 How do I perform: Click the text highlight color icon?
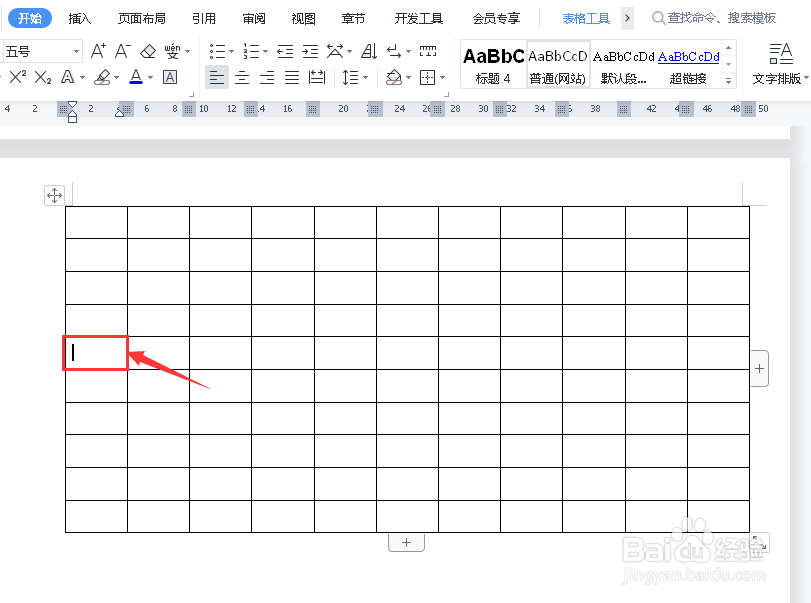click(x=102, y=78)
